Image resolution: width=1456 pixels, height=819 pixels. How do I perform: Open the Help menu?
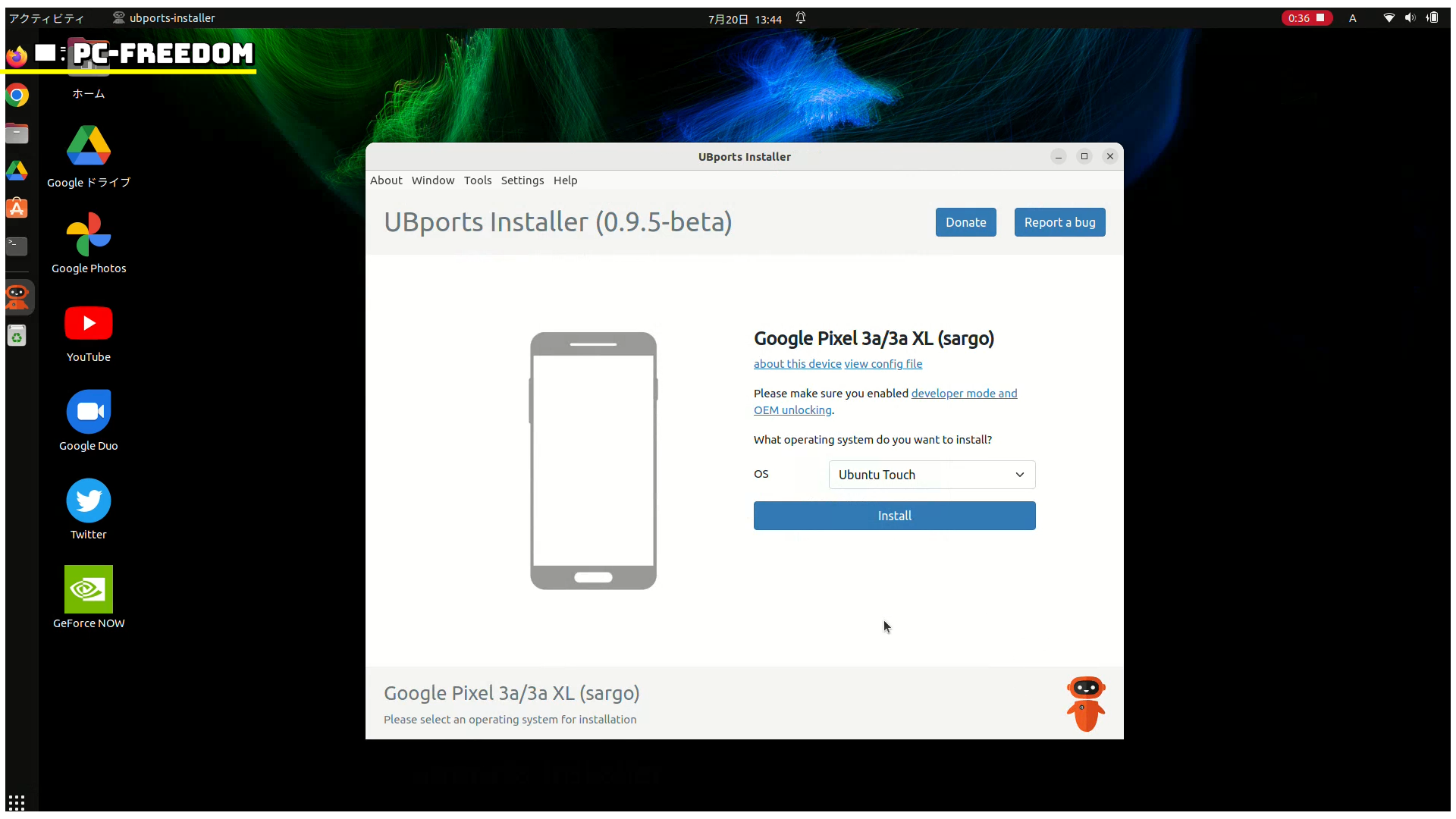click(x=565, y=180)
